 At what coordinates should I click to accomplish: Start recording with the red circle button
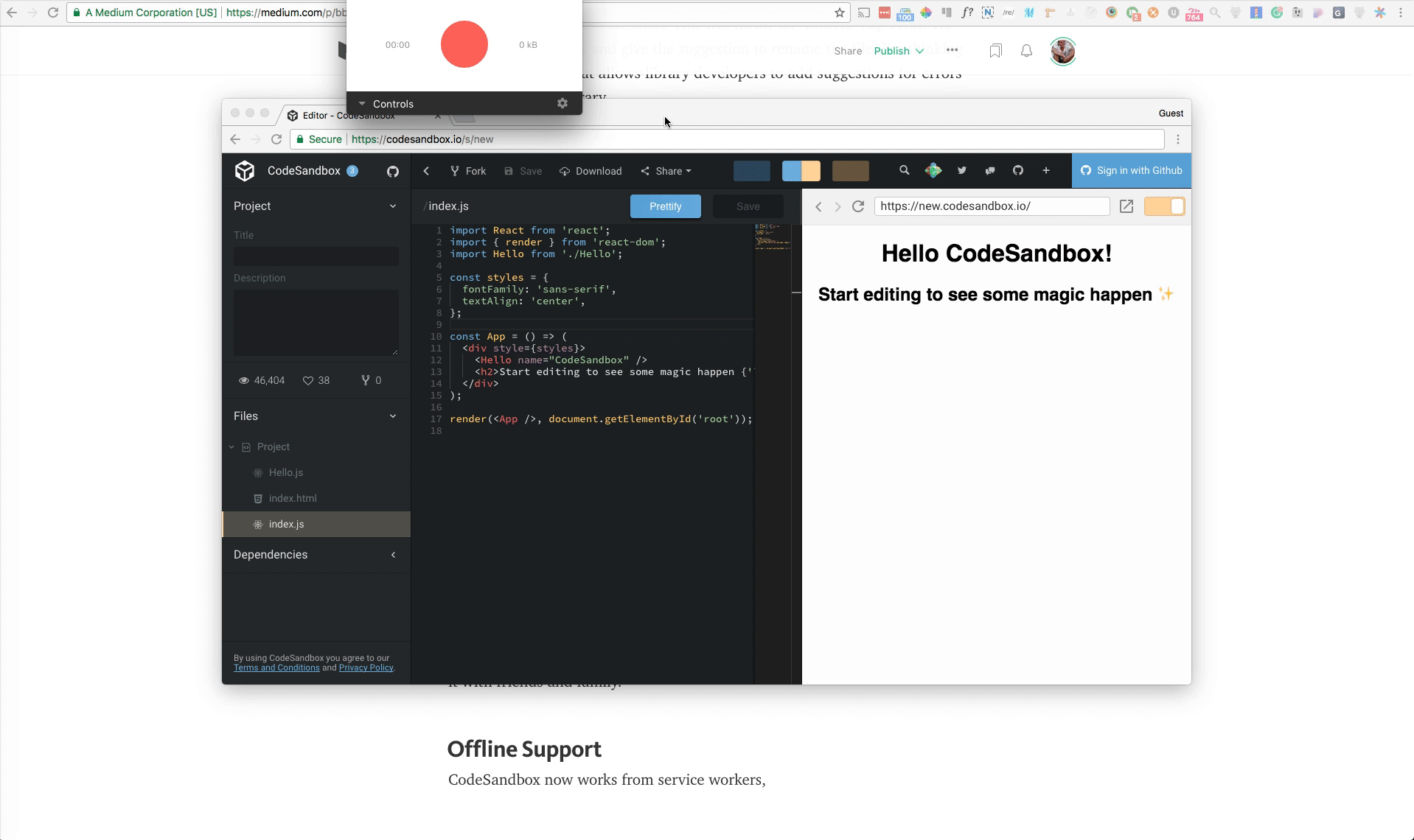click(464, 44)
